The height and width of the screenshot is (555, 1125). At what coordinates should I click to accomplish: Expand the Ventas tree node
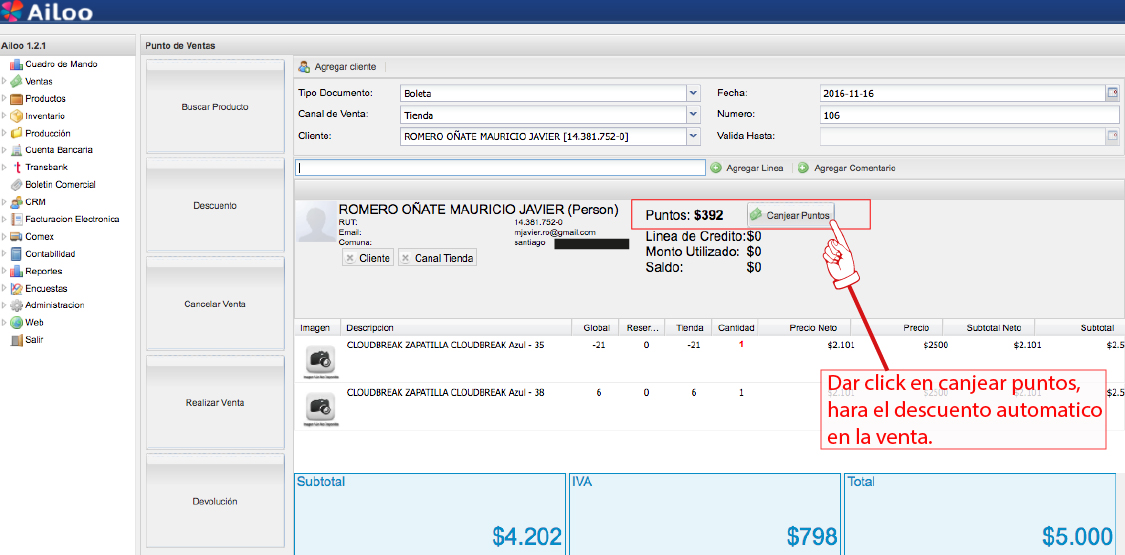[x=4, y=81]
